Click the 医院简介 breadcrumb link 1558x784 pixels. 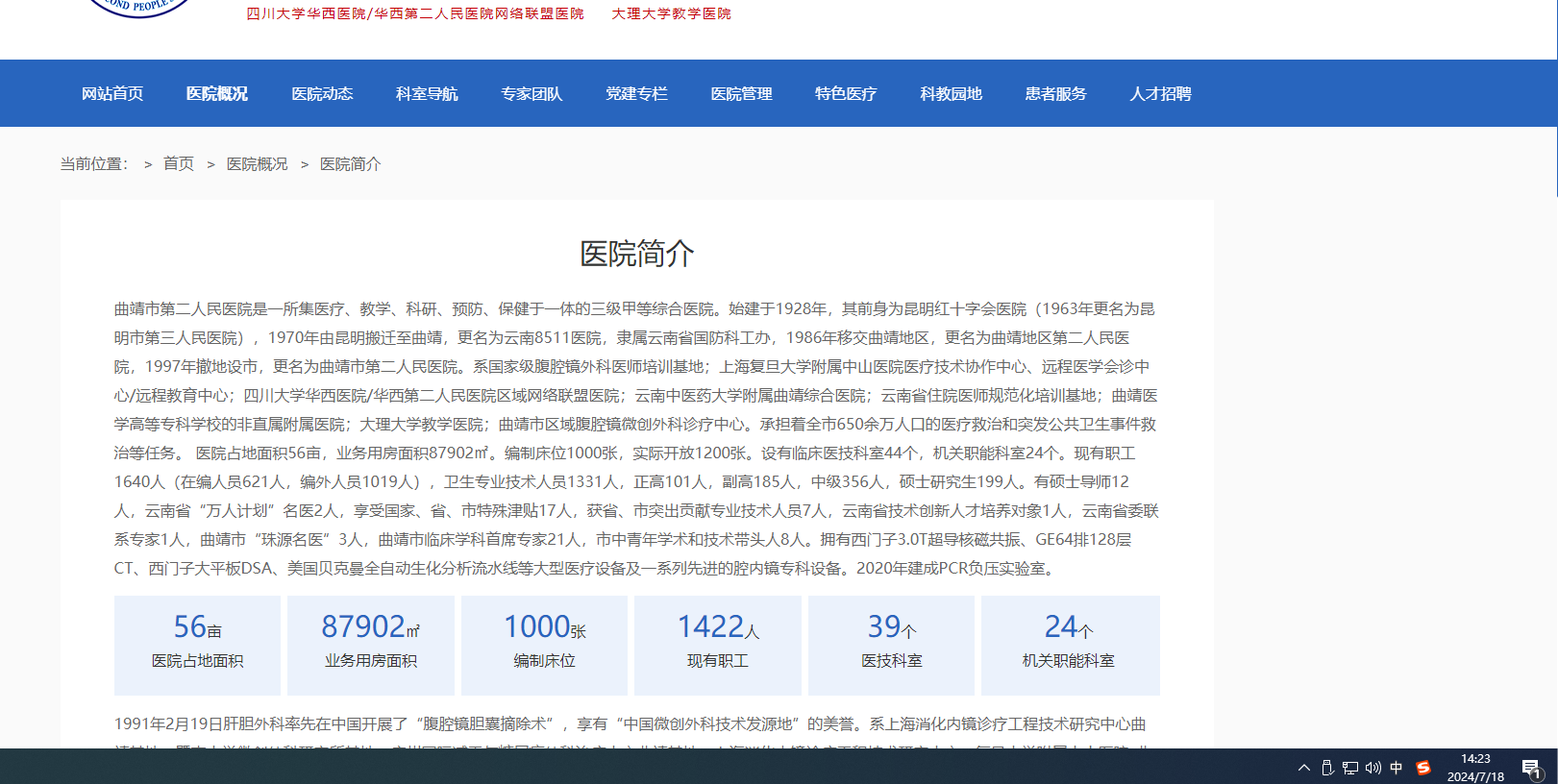350,164
